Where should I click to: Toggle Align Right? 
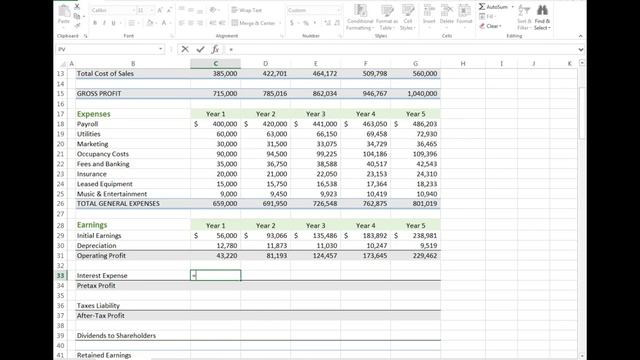point(200,23)
